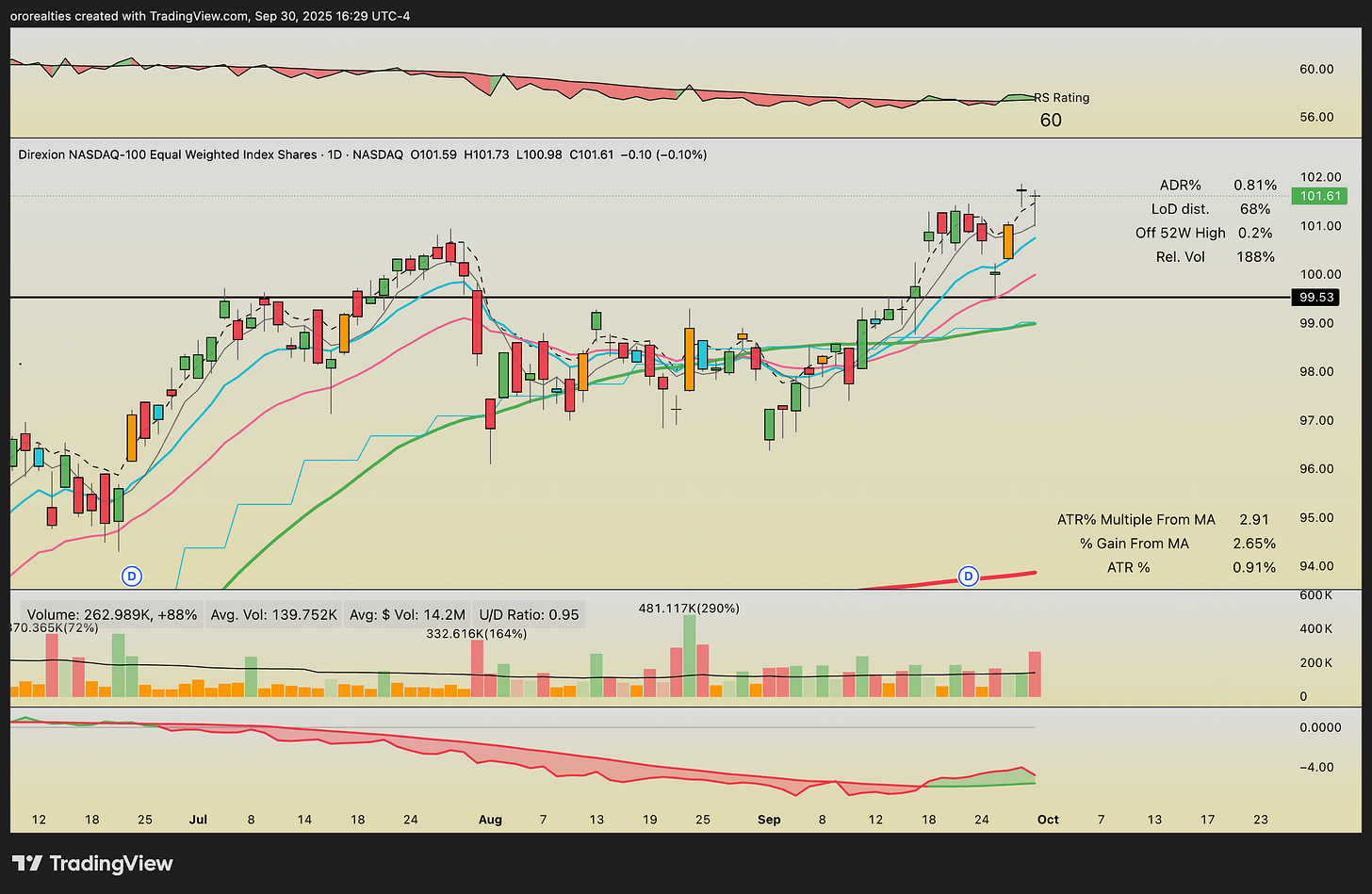The image size is (1372, 894).
Task: Click the −0.10 (−0.10%) change value
Action: click(665, 154)
